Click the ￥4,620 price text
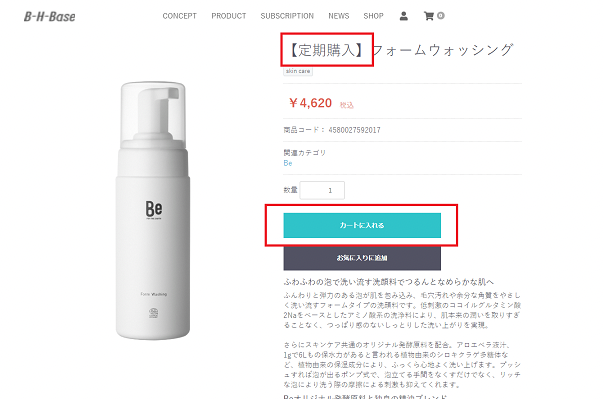Screen dimensions: 604x399 coord(310,103)
